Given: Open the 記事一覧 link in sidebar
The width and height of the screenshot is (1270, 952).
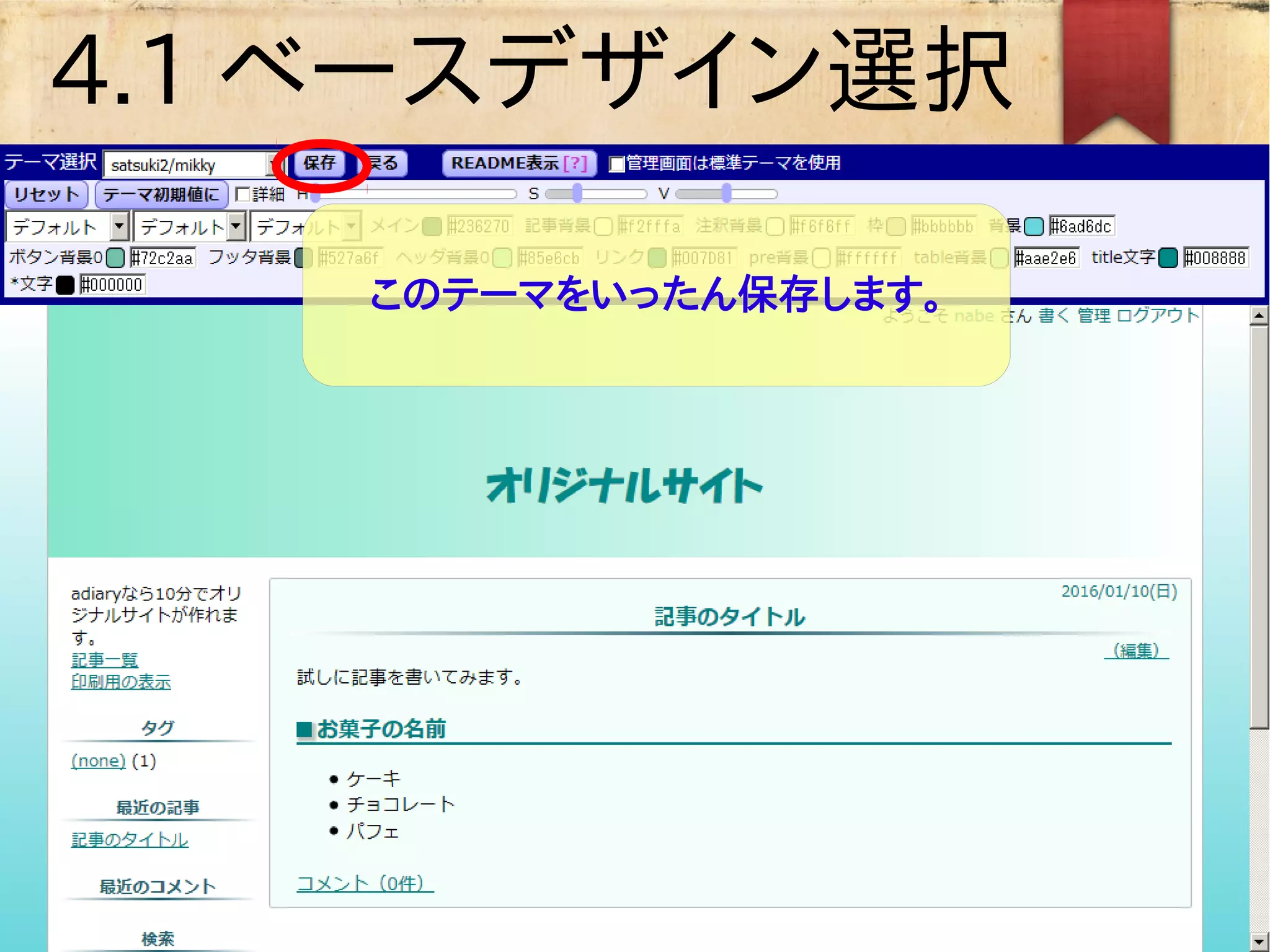Looking at the screenshot, I should (x=104, y=661).
